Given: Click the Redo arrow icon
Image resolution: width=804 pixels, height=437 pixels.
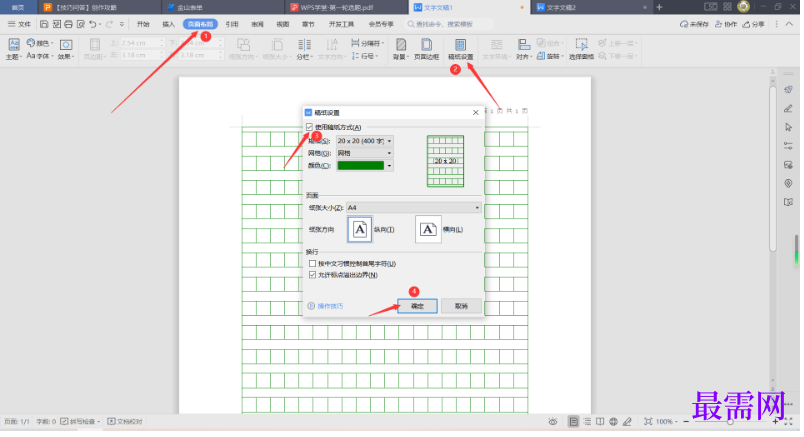Looking at the screenshot, I should pyautogui.click(x=109, y=24).
